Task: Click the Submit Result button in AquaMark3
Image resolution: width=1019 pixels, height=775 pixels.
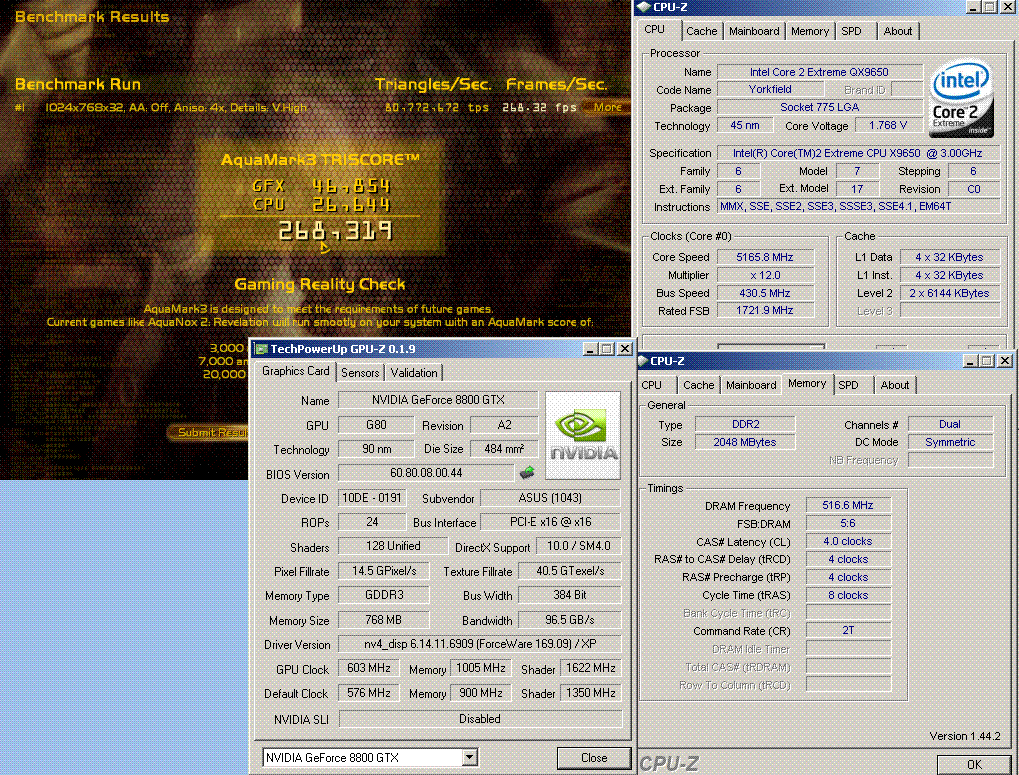Action: [x=210, y=433]
